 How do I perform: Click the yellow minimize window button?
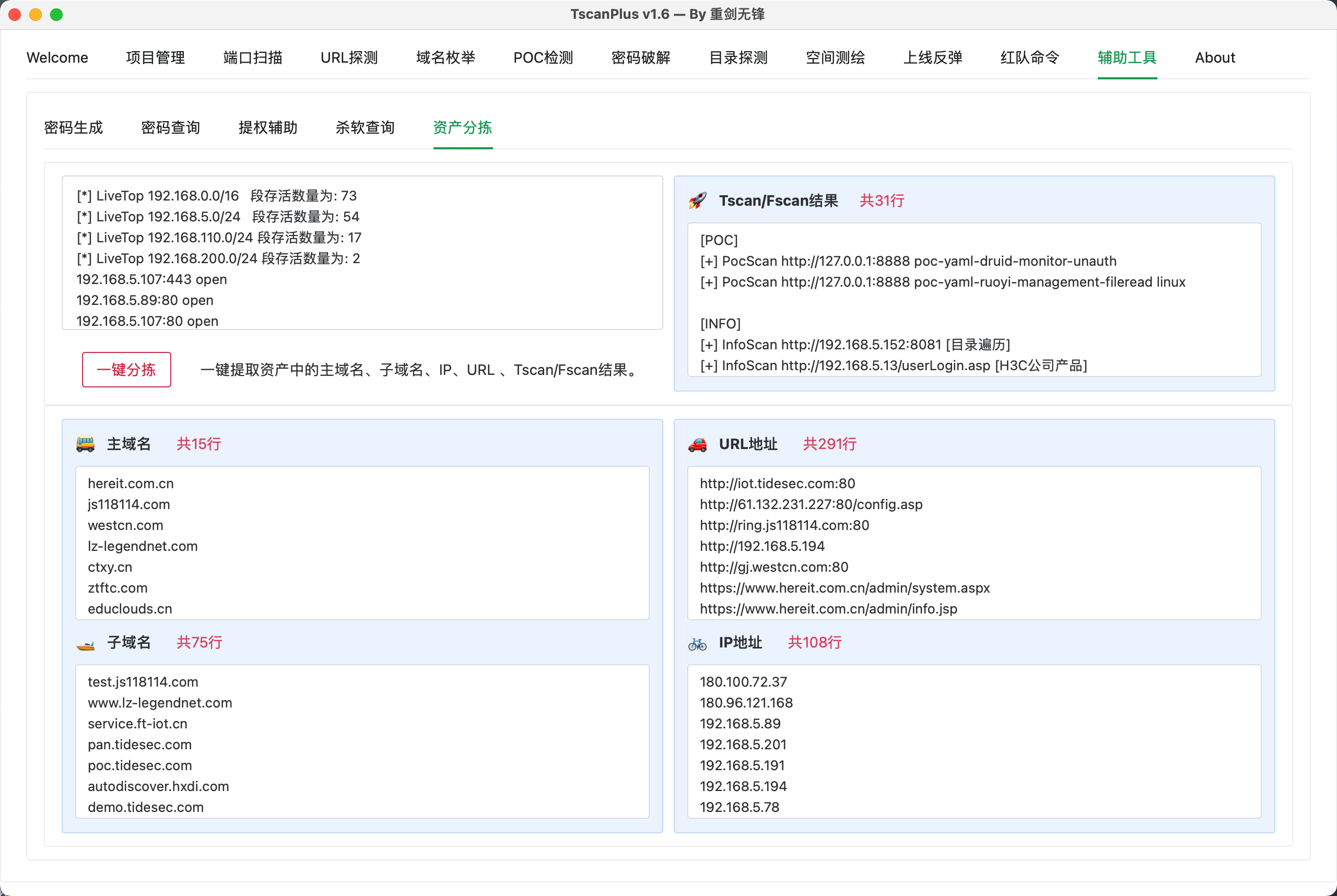tap(36, 14)
